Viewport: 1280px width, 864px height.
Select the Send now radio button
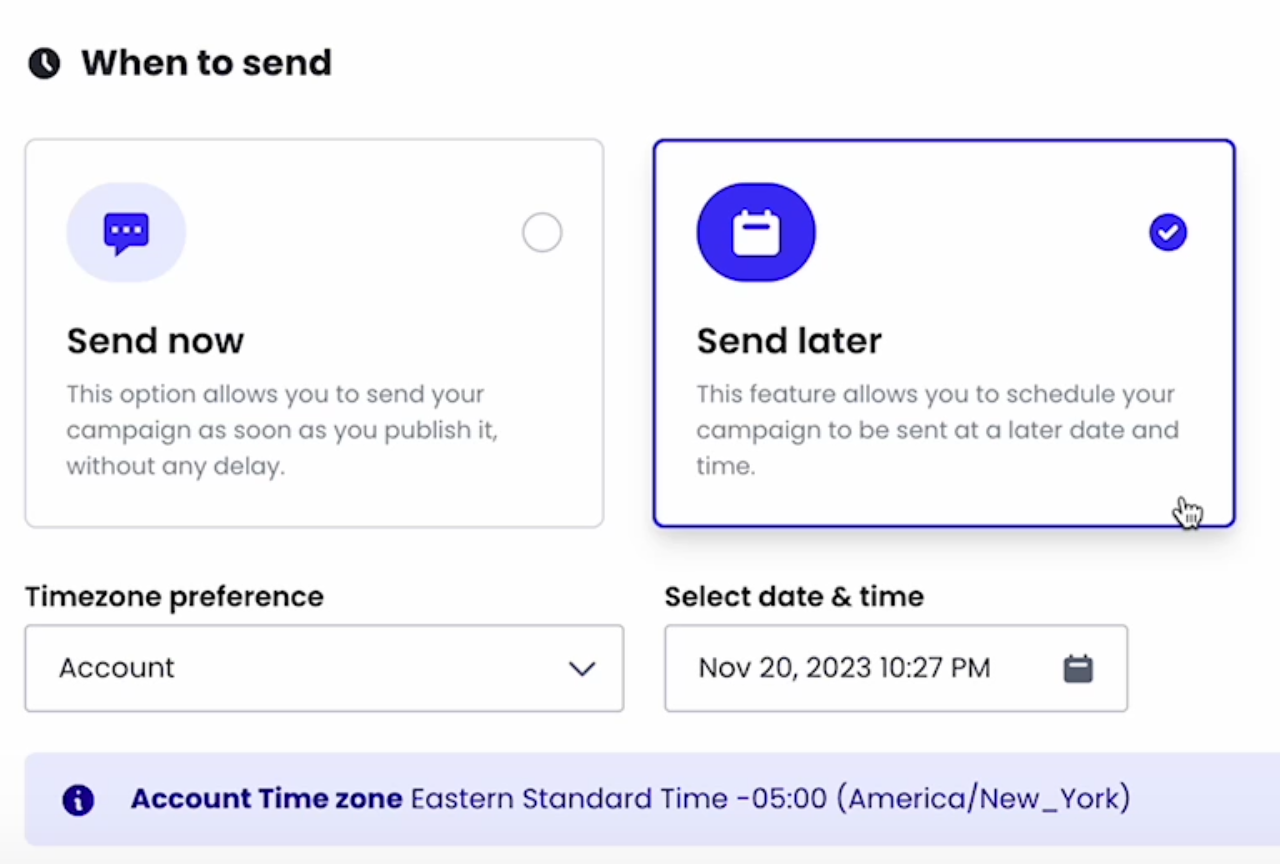pyautogui.click(x=542, y=233)
